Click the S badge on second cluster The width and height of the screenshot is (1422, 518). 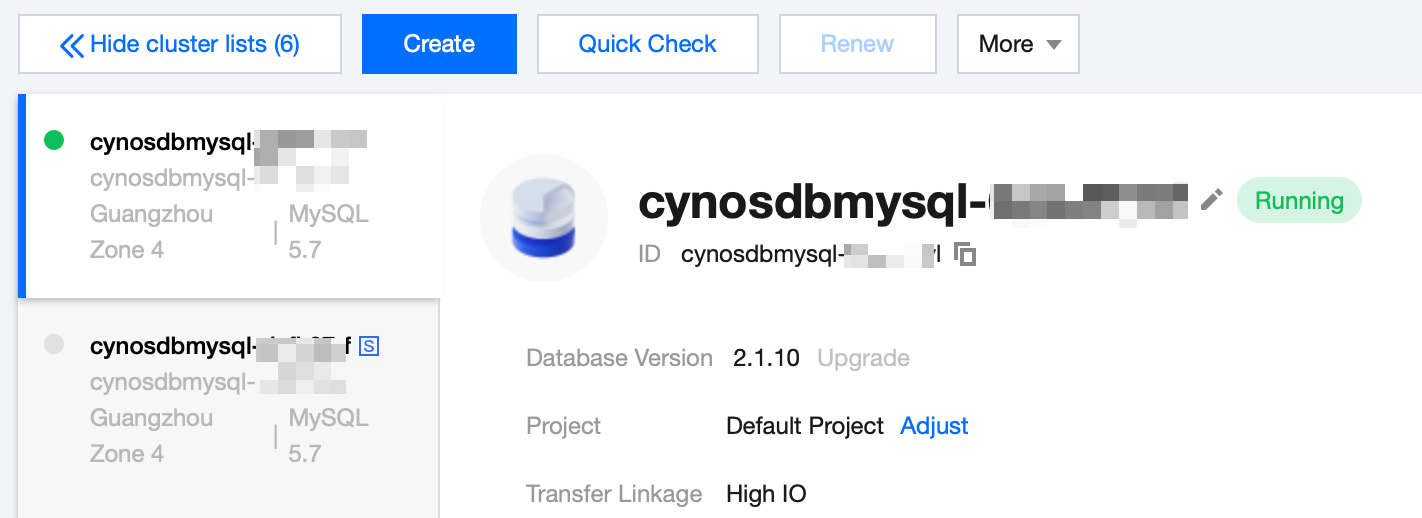[x=369, y=346]
